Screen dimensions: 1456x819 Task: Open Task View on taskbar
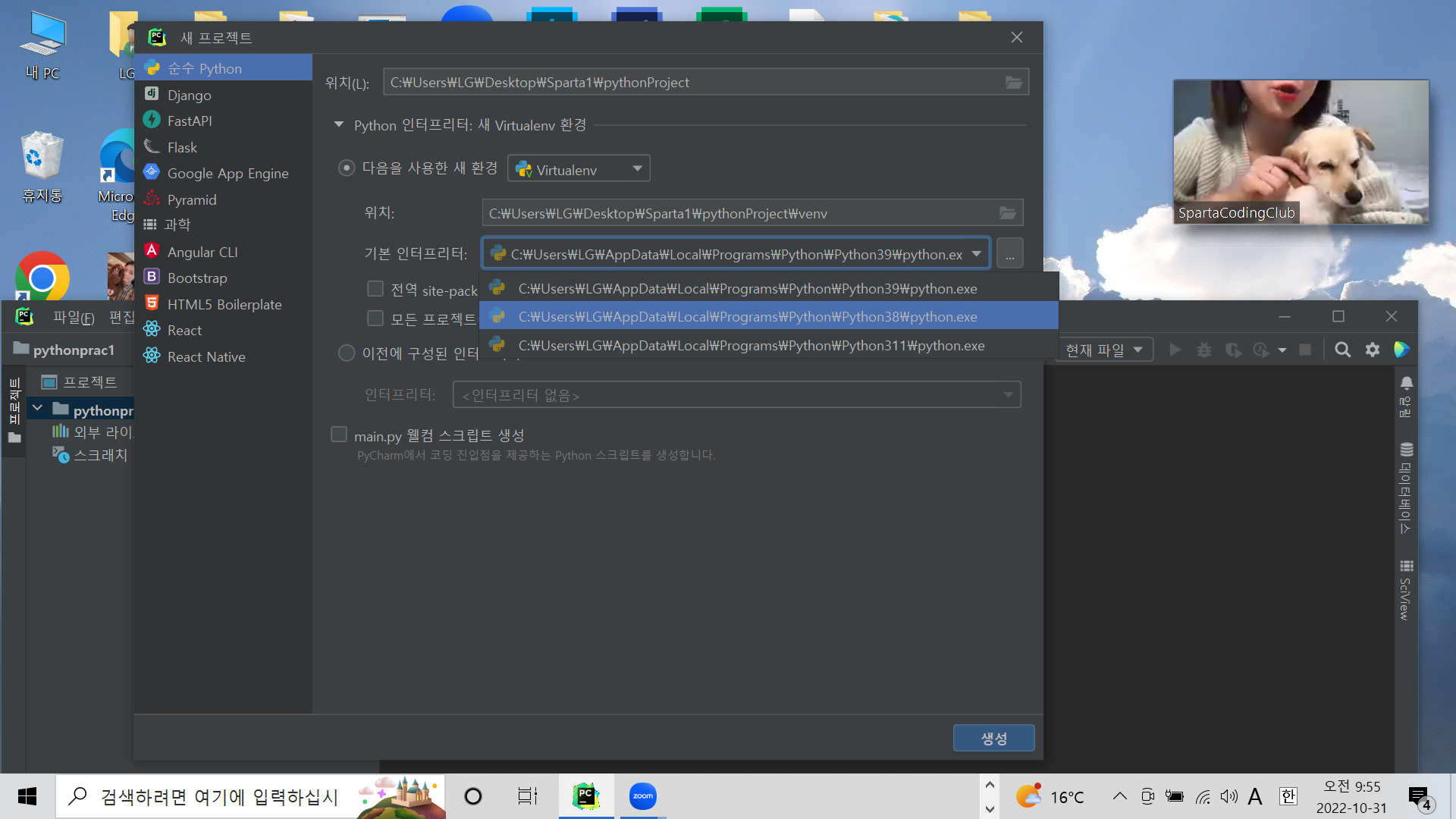click(527, 796)
